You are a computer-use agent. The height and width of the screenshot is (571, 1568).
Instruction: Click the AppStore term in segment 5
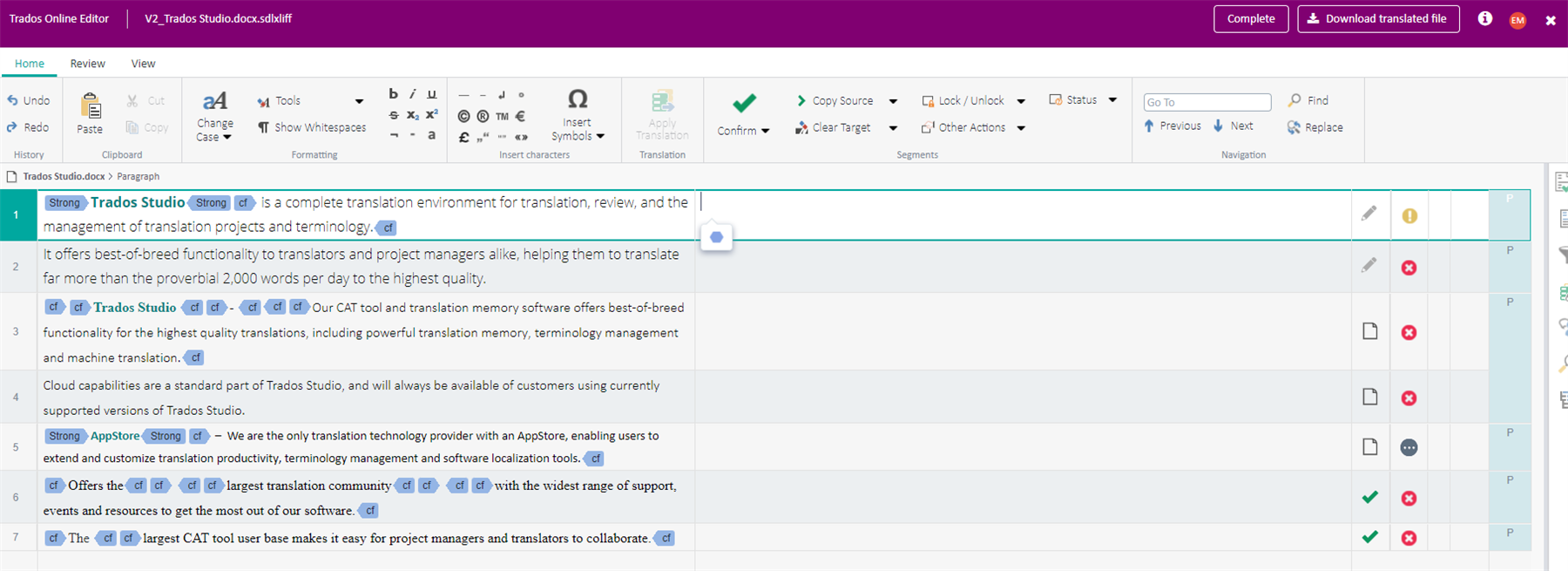[115, 436]
